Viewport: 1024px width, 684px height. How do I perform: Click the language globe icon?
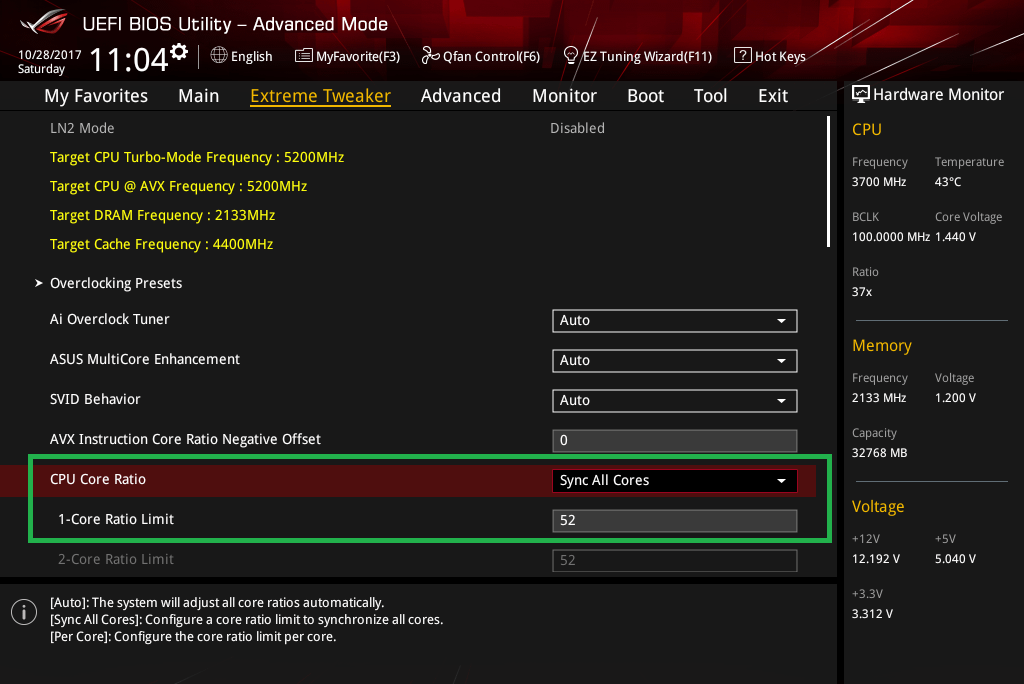tap(219, 56)
